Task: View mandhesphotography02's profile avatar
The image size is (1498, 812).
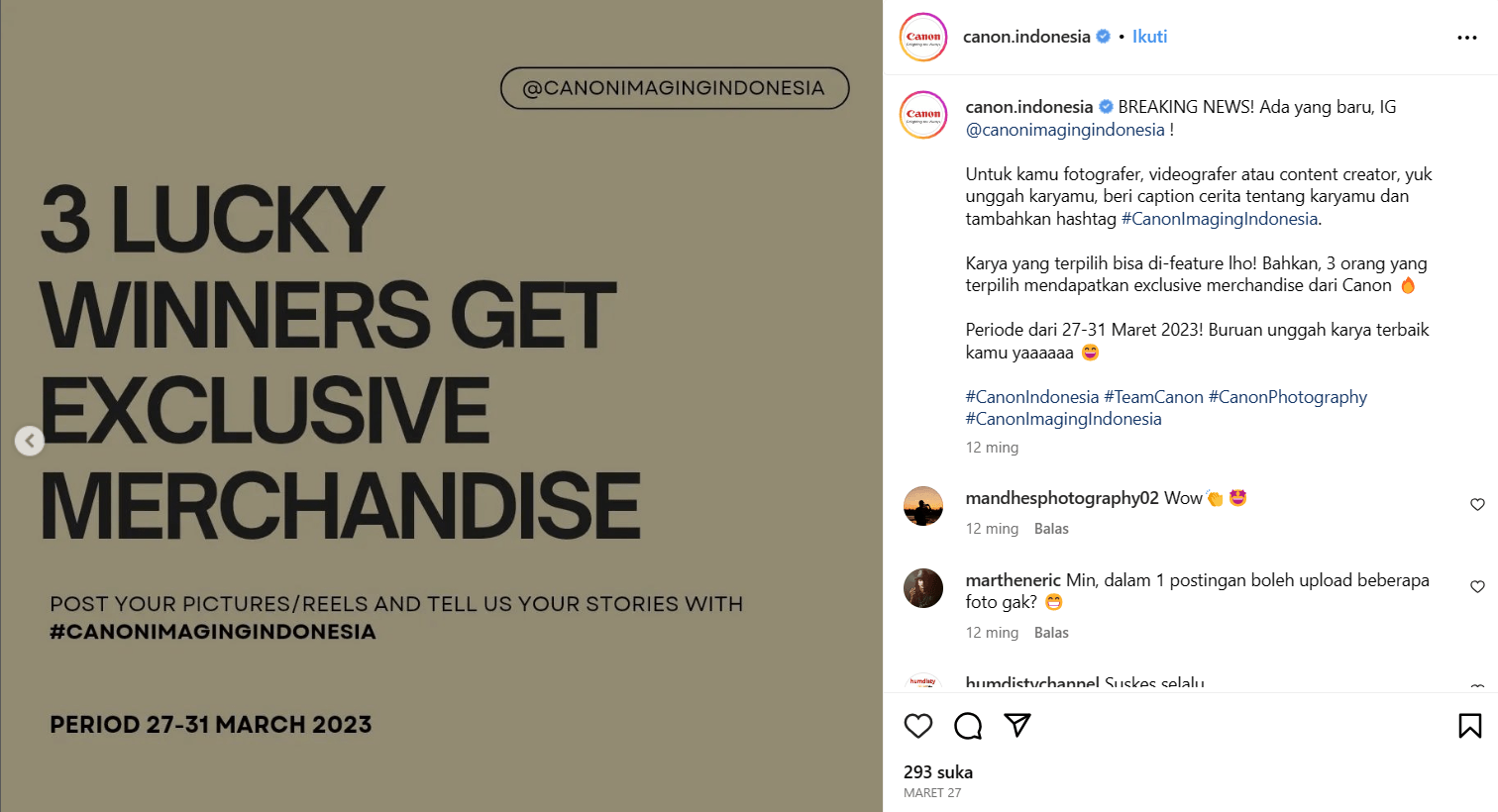Action: tap(923, 506)
